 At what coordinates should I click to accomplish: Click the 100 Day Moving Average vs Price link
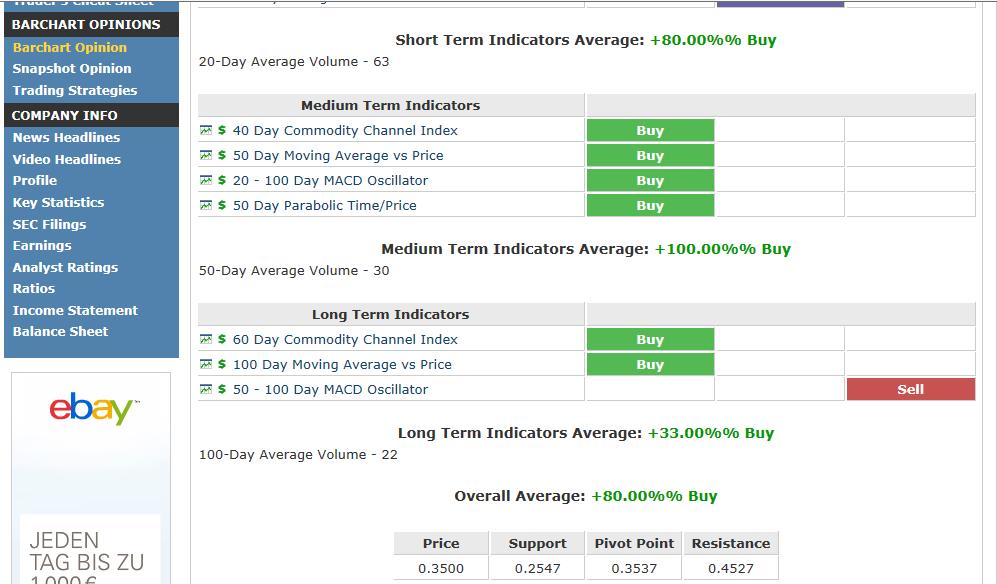[342, 364]
